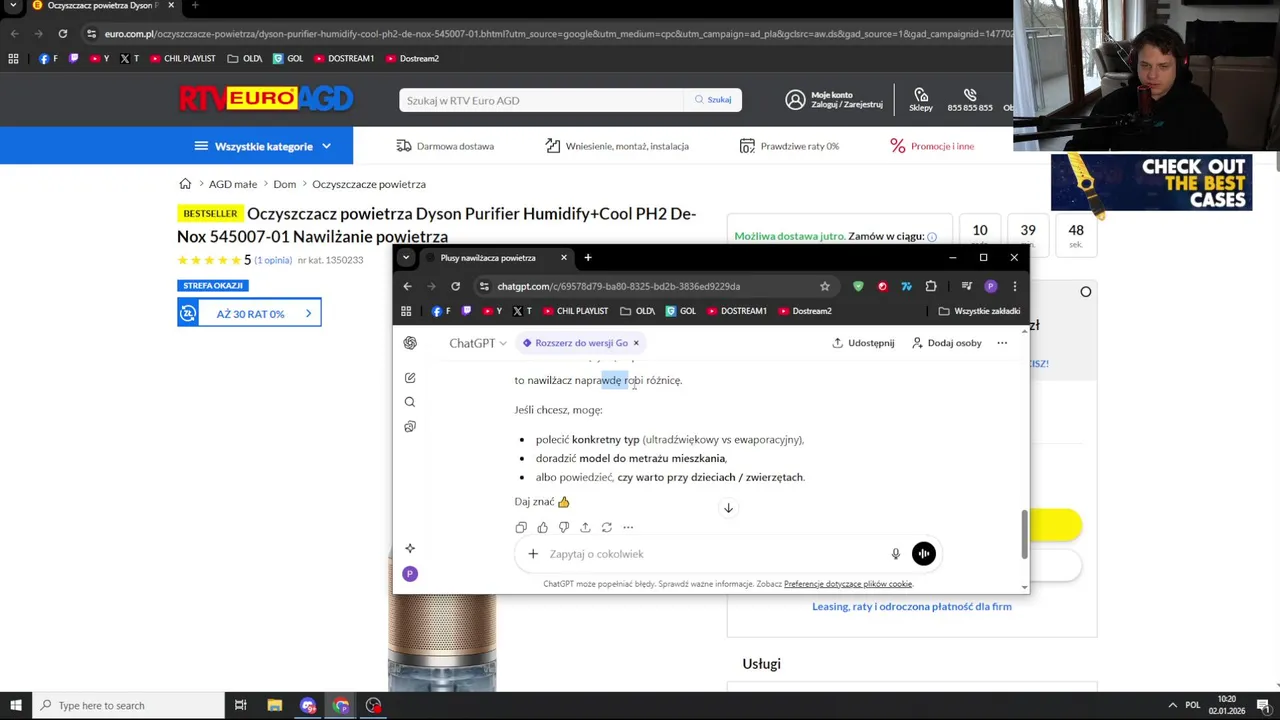Open Prawdziwe raty 0% link
1280x720 pixels.
789,146
